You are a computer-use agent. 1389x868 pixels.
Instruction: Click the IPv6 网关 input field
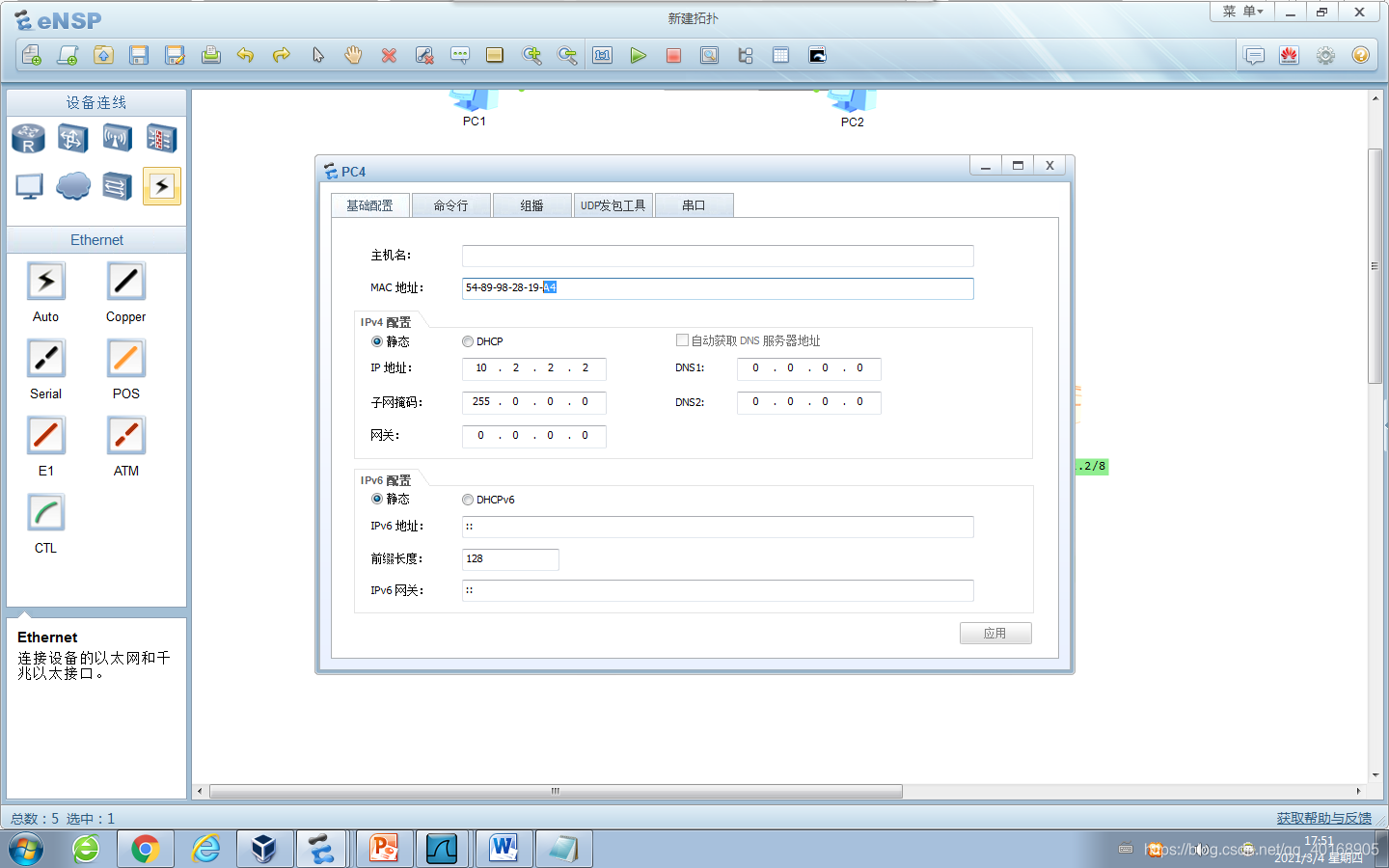click(718, 590)
